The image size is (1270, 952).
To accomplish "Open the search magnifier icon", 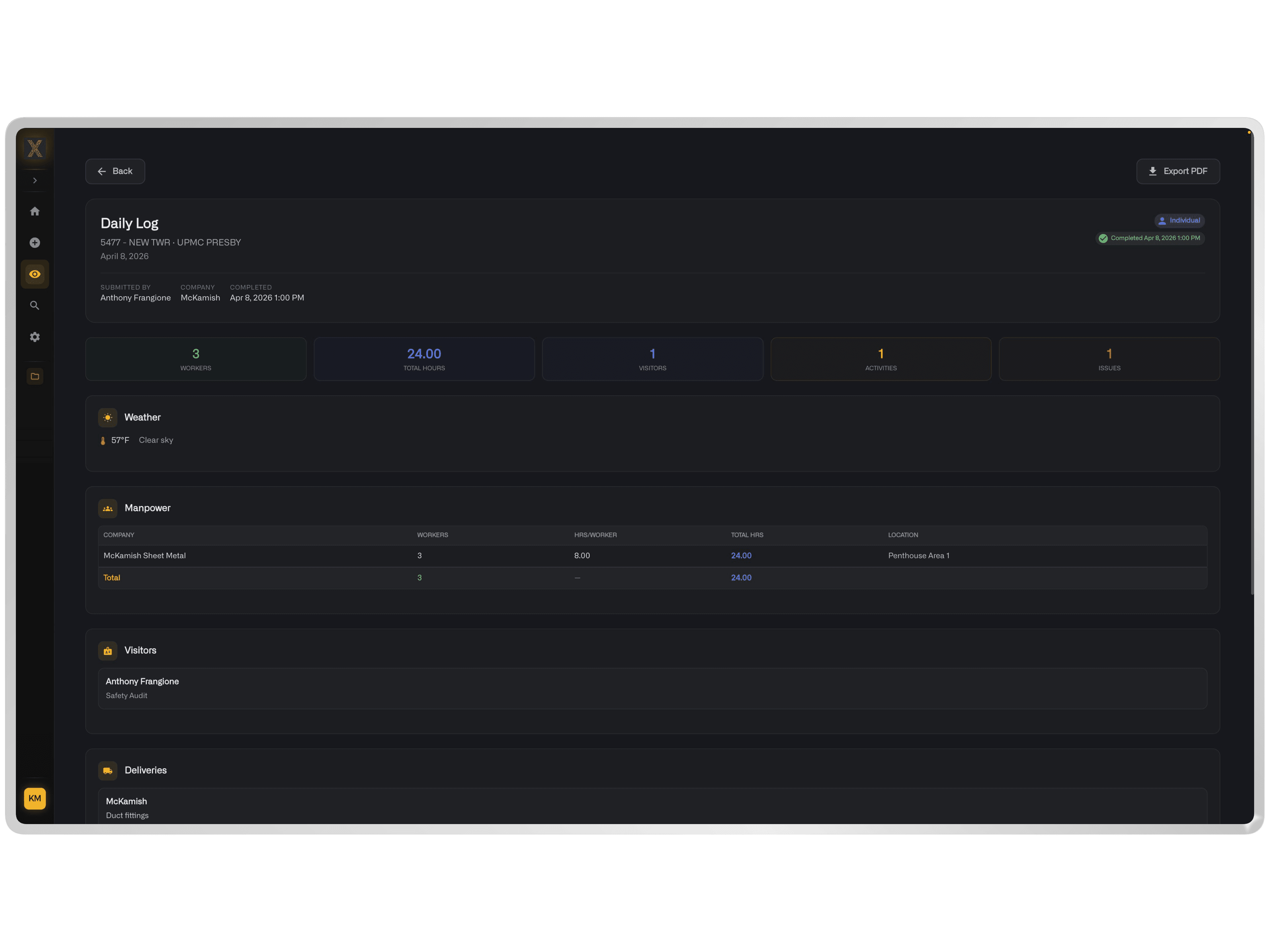I will (35, 305).
